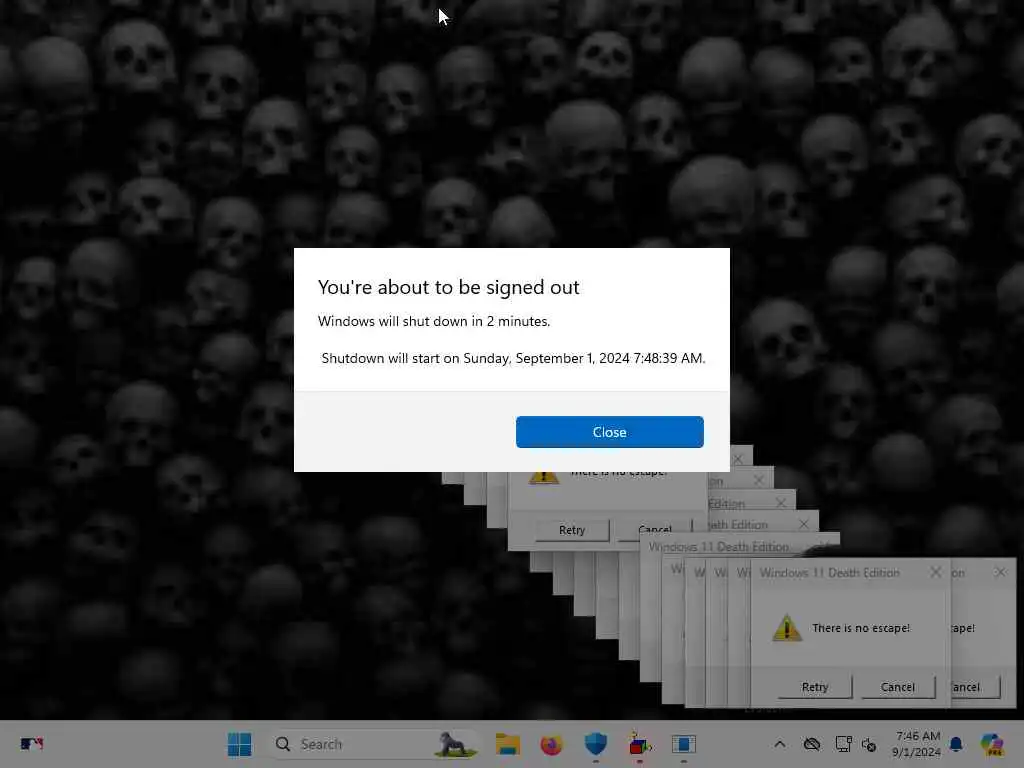
Task: Click Cancel in front 'There is no escape!' dialog
Action: pos(897,686)
